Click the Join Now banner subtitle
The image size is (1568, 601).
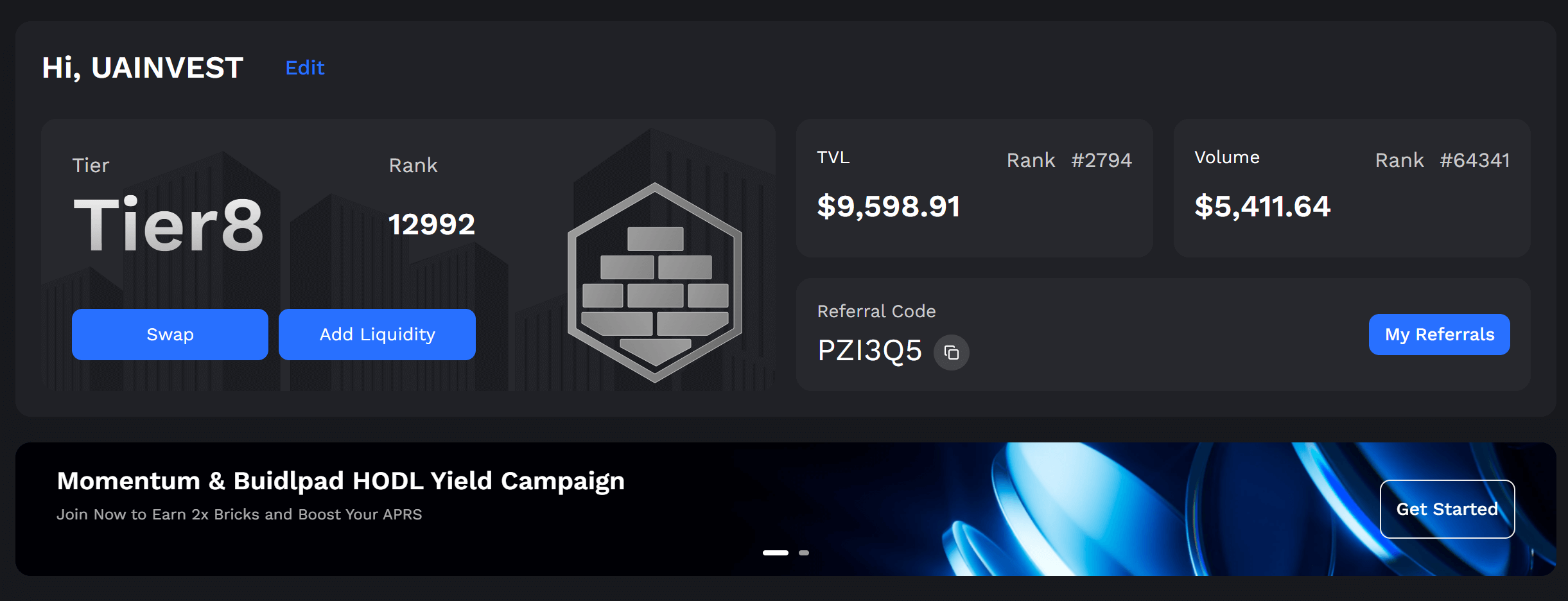tap(239, 514)
